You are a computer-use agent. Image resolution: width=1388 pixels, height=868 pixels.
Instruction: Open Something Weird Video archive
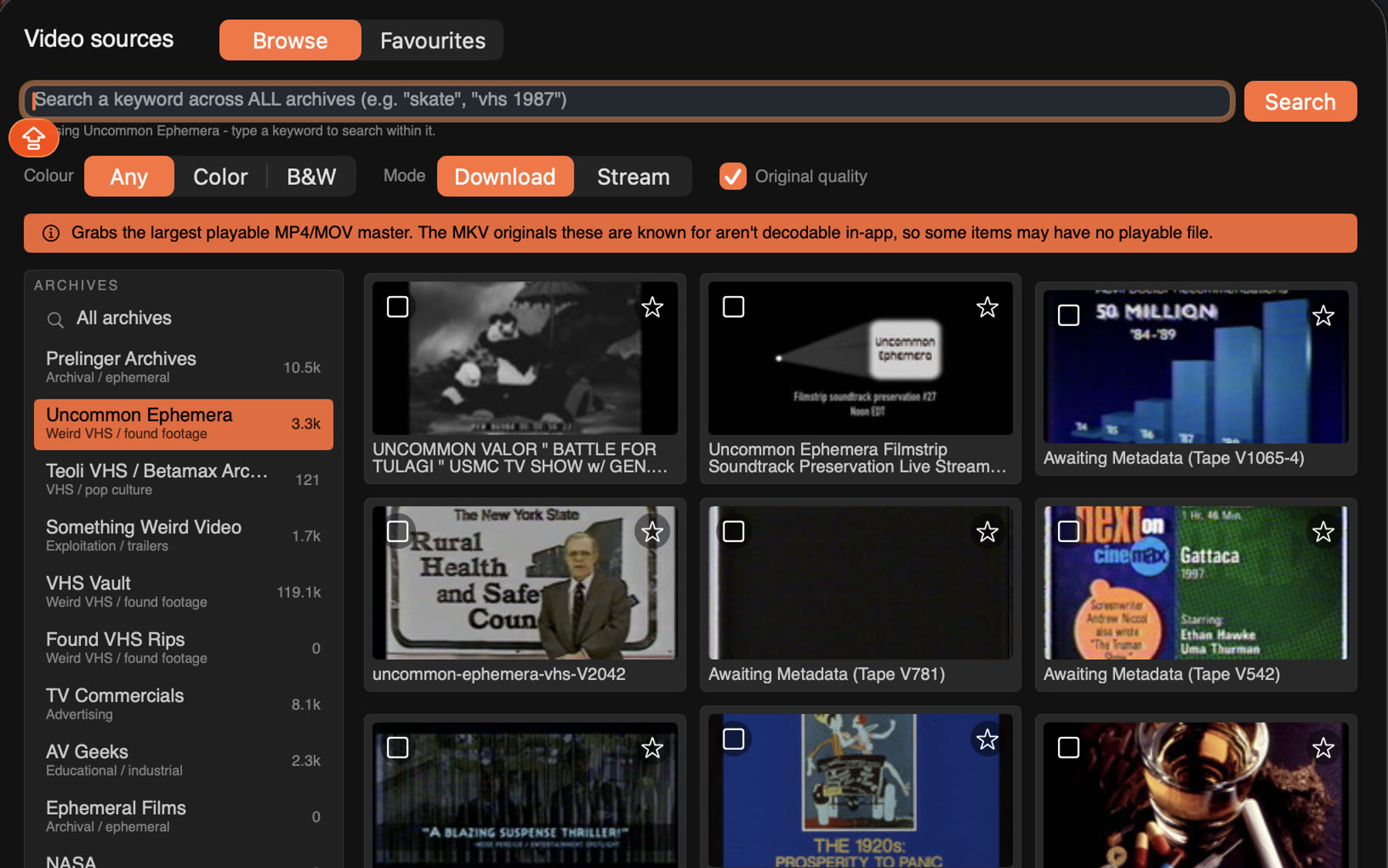coord(184,536)
